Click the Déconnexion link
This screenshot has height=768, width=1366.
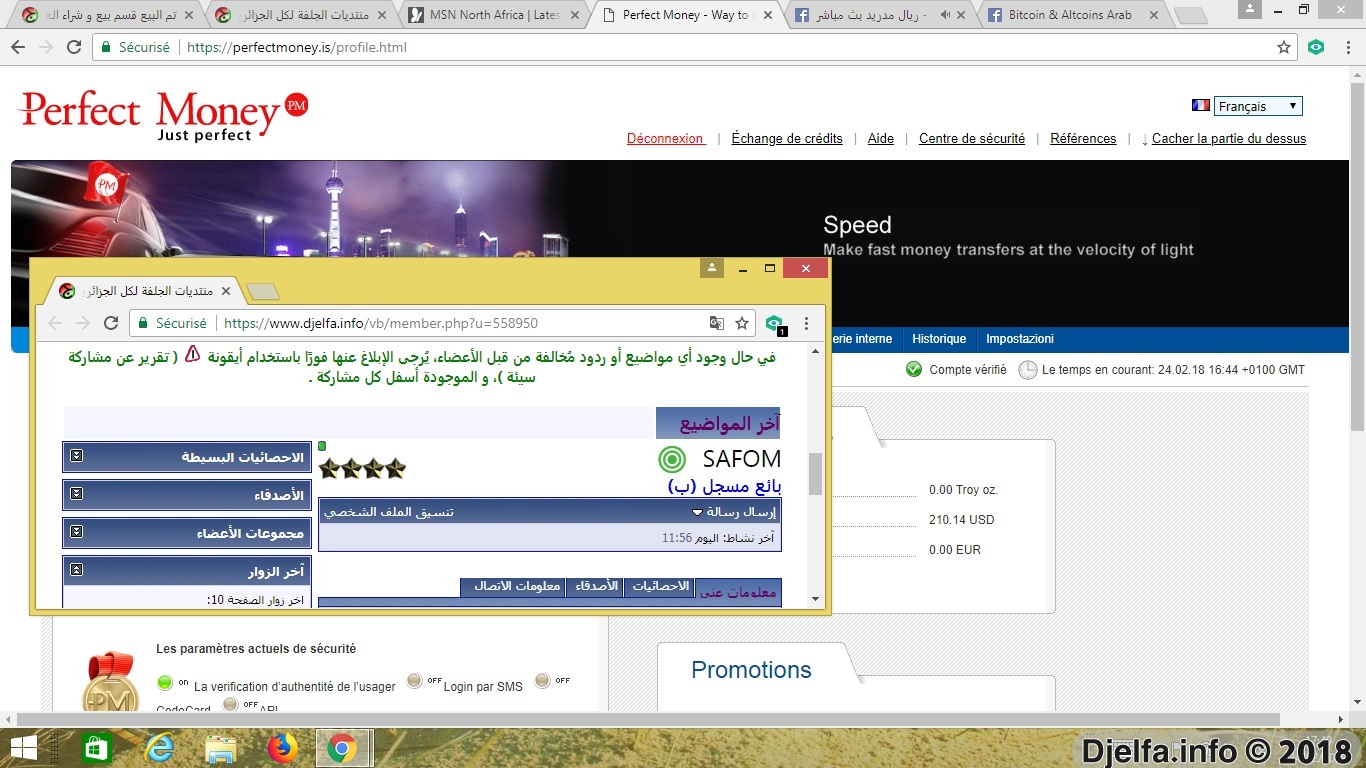666,139
